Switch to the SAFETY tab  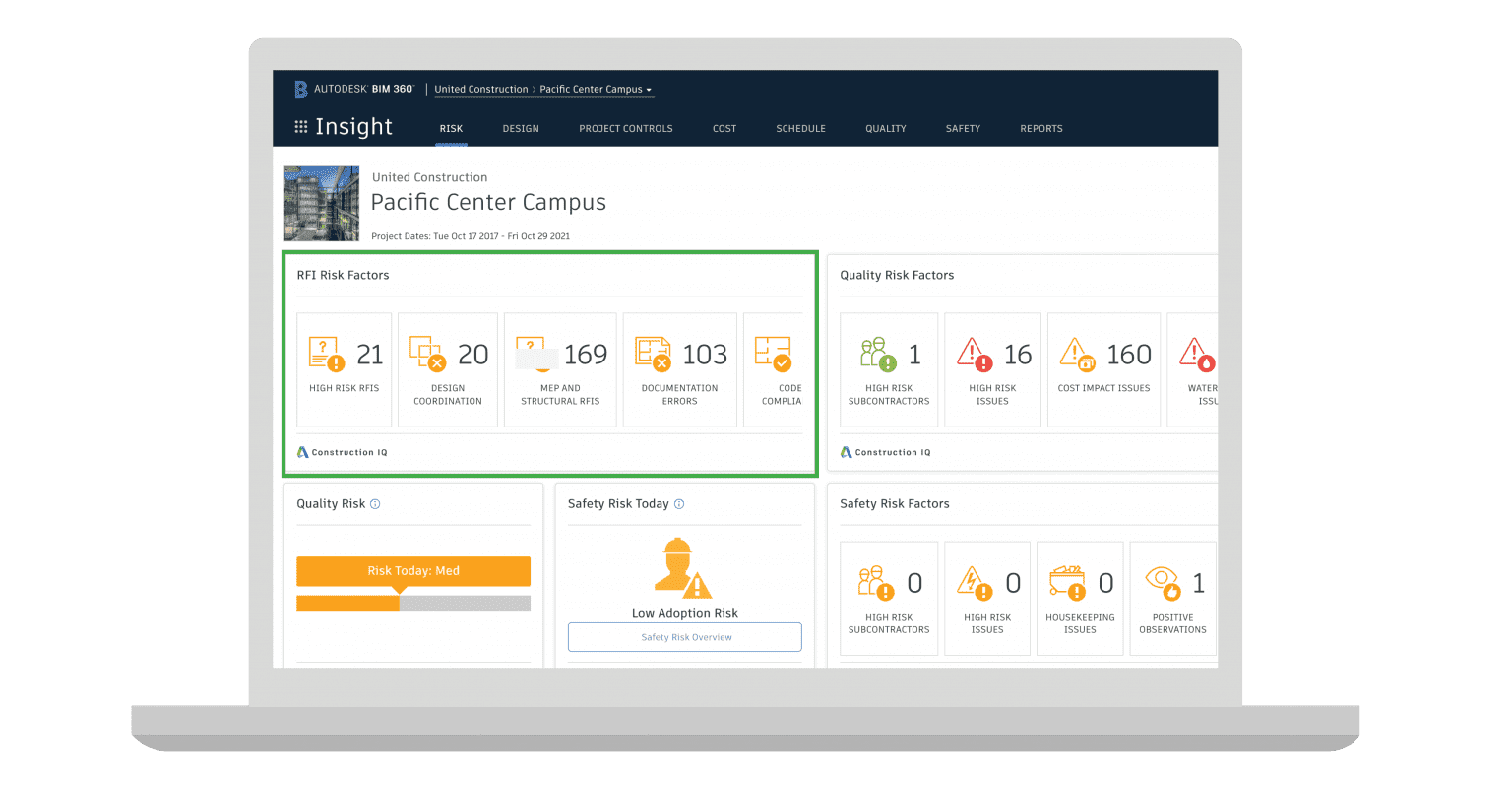[x=962, y=128]
